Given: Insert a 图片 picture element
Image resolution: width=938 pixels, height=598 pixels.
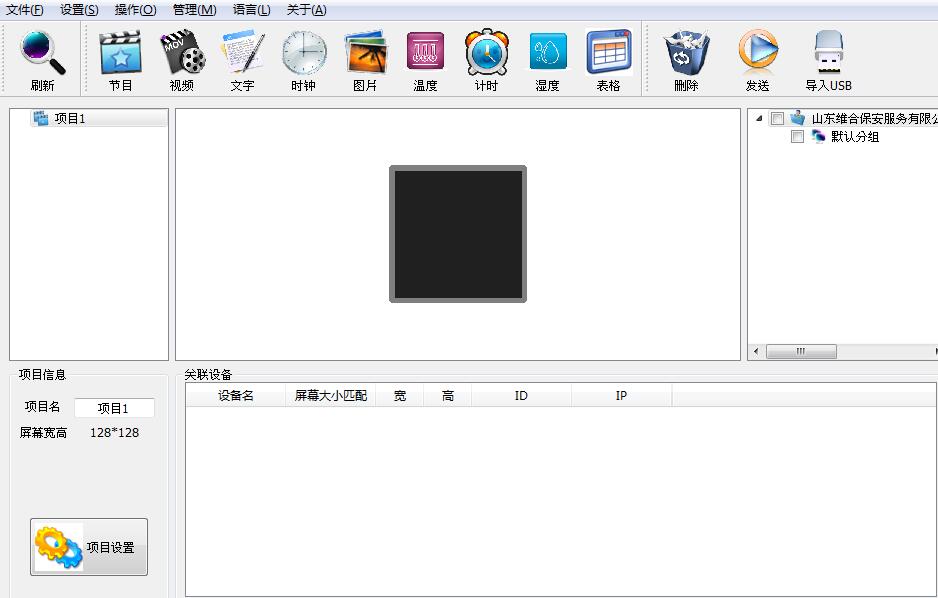Looking at the screenshot, I should 365,53.
